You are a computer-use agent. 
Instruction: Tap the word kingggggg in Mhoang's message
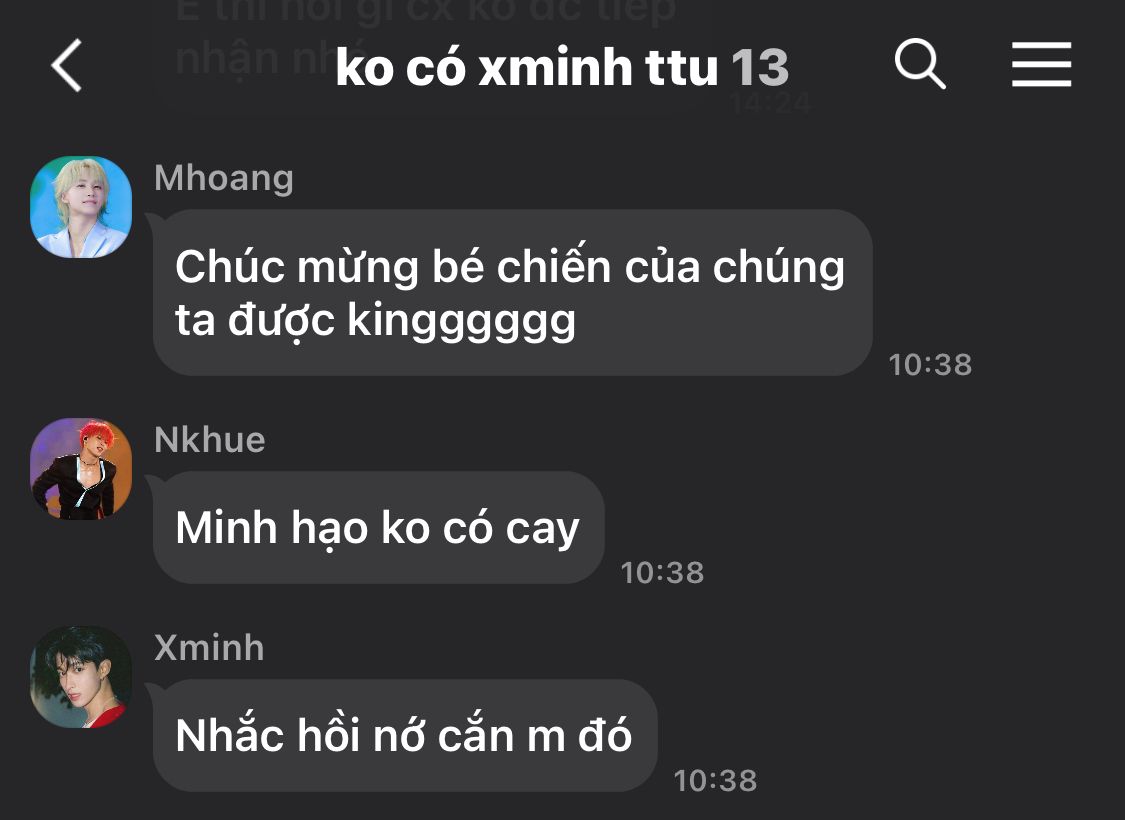click(461, 321)
